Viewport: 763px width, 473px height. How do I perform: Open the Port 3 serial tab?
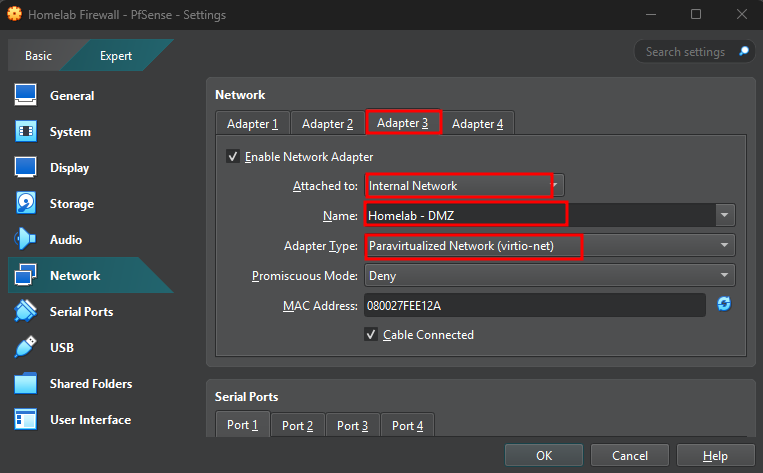(352, 425)
